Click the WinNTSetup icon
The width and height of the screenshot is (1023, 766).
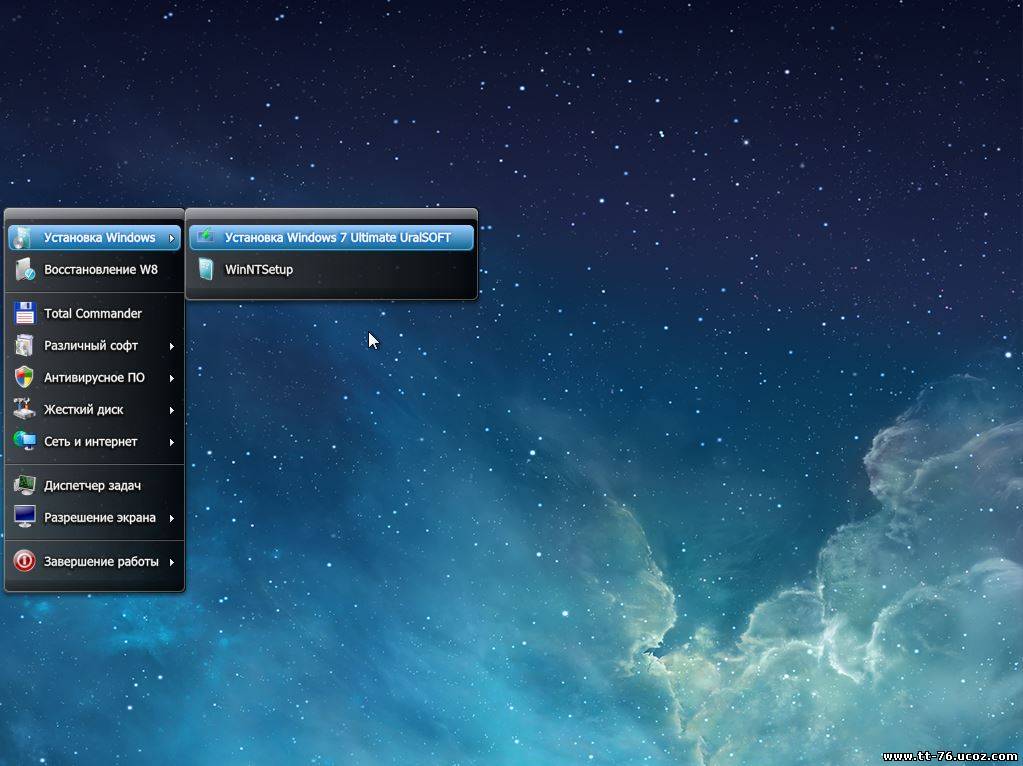(x=206, y=269)
